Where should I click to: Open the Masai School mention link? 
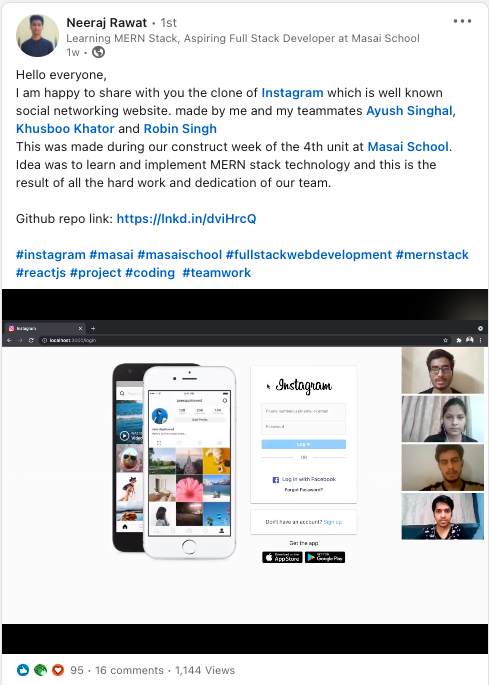point(408,146)
